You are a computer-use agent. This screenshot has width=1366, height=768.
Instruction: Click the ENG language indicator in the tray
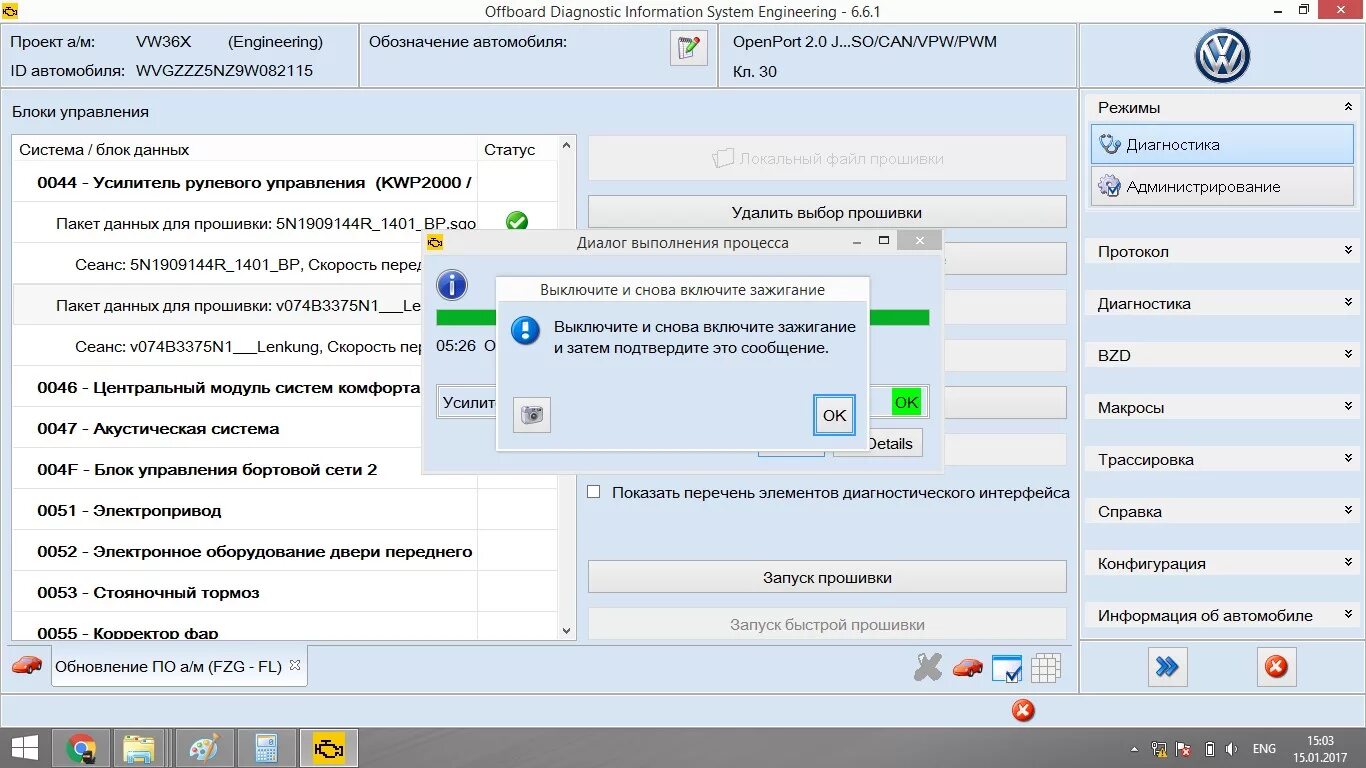(x=1264, y=749)
